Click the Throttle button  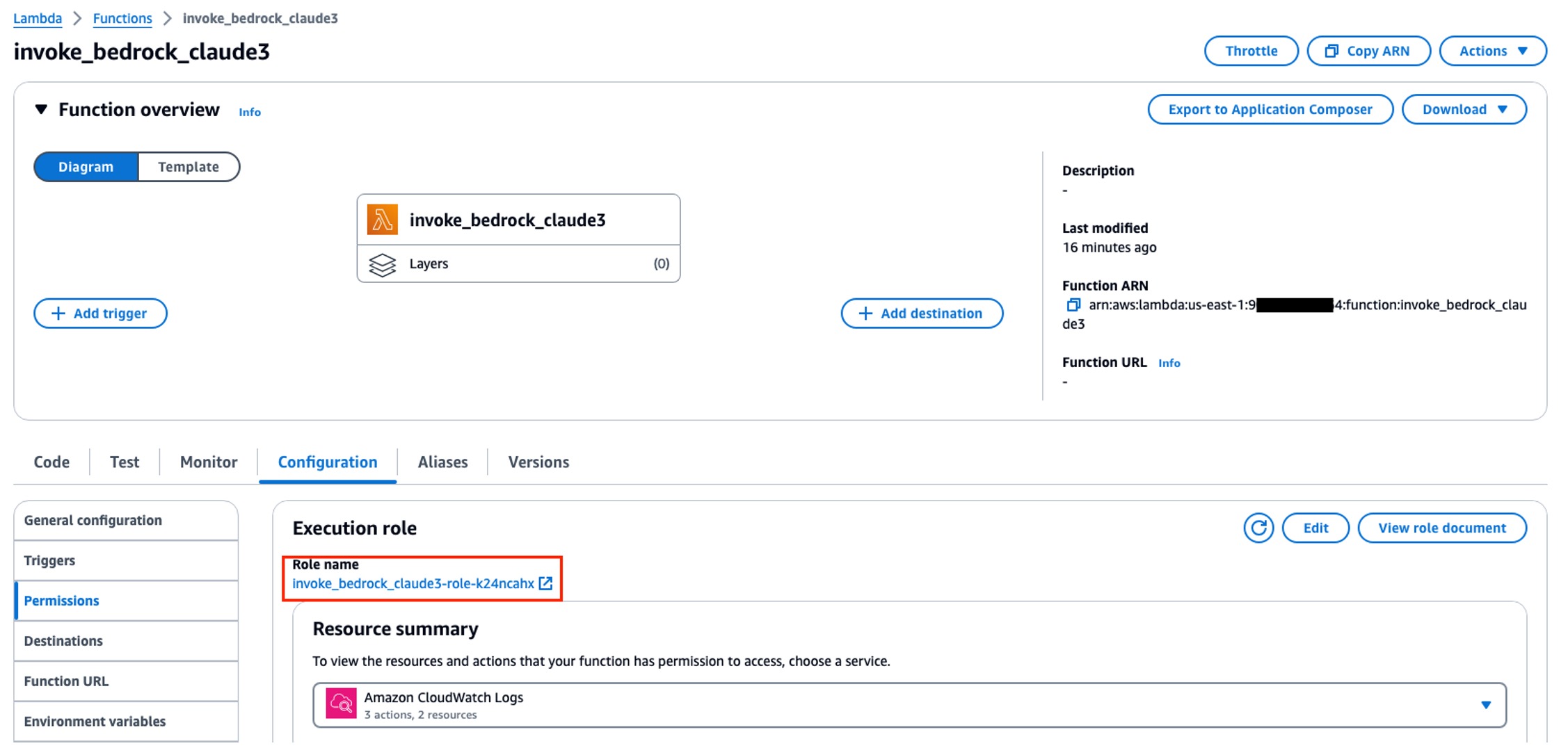pyautogui.click(x=1251, y=51)
